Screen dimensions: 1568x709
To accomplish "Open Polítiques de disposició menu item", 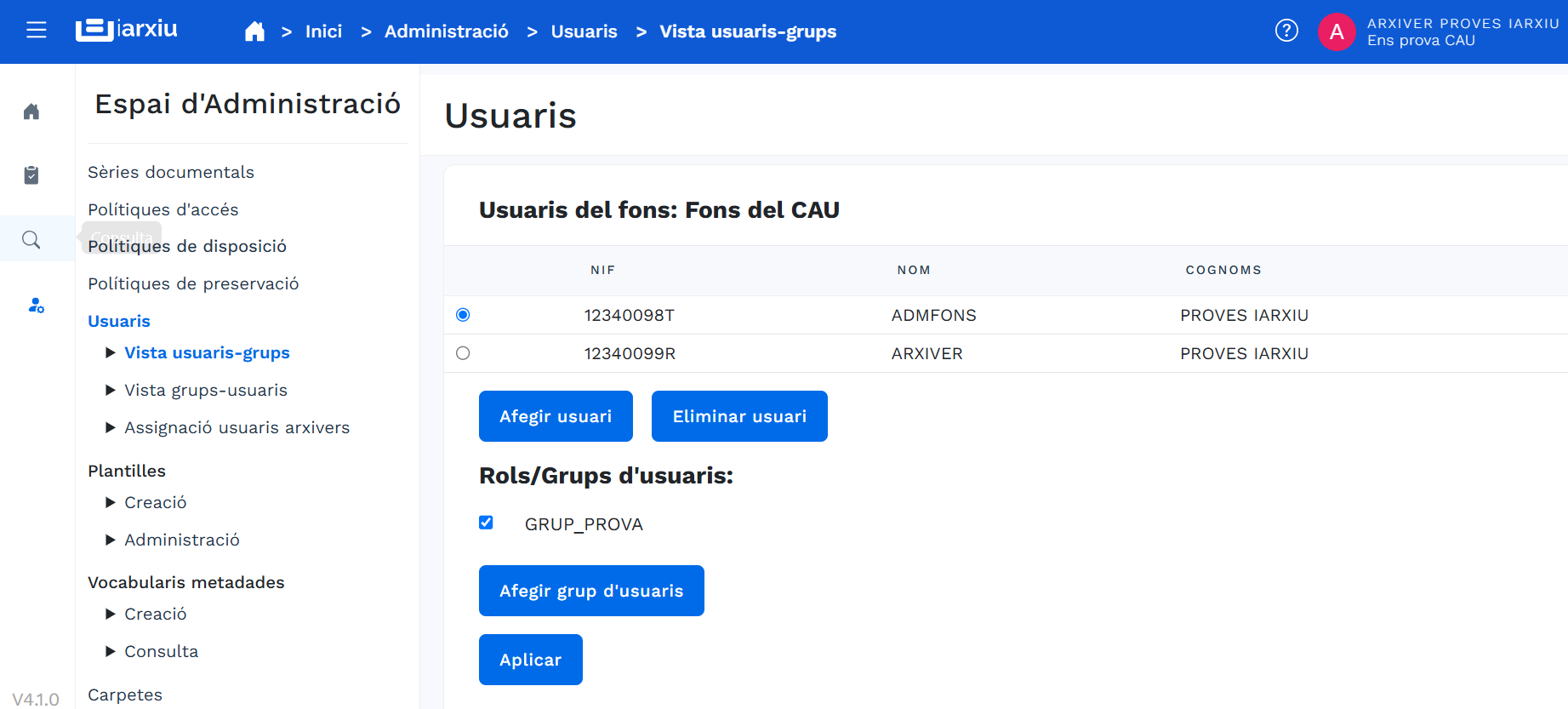I will click(187, 246).
